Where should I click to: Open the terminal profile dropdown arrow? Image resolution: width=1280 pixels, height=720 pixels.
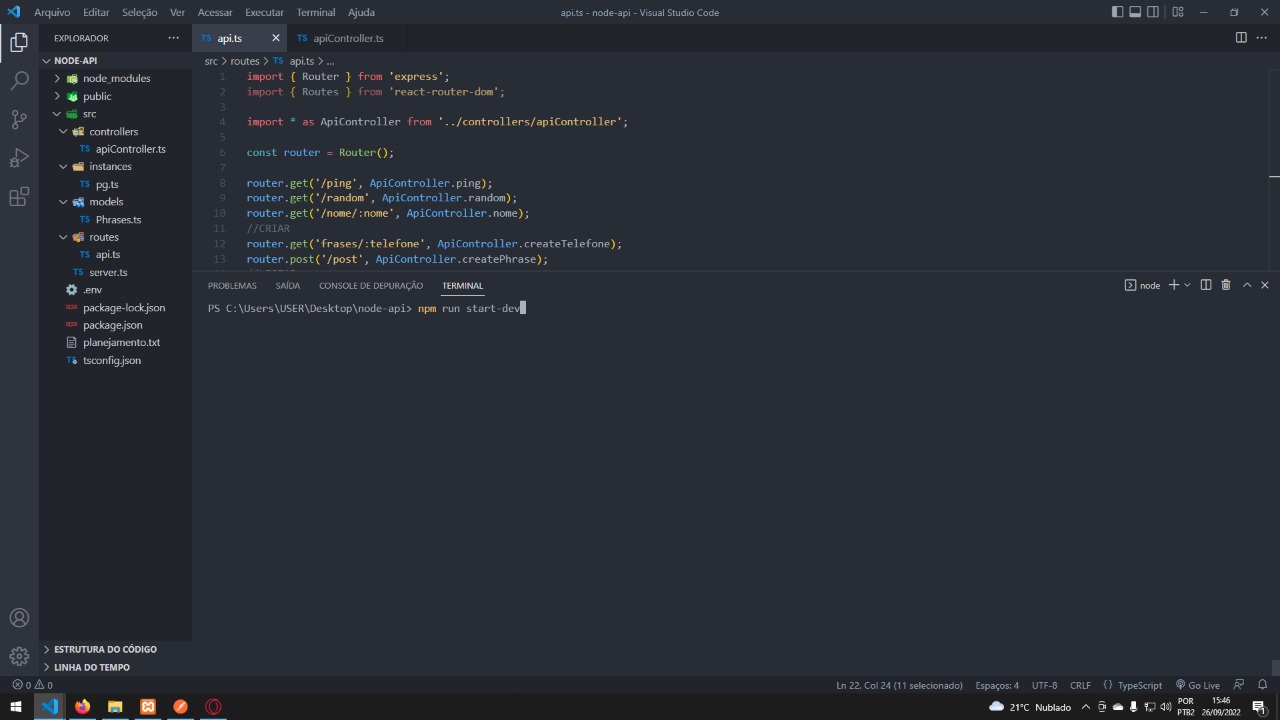[1188, 285]
